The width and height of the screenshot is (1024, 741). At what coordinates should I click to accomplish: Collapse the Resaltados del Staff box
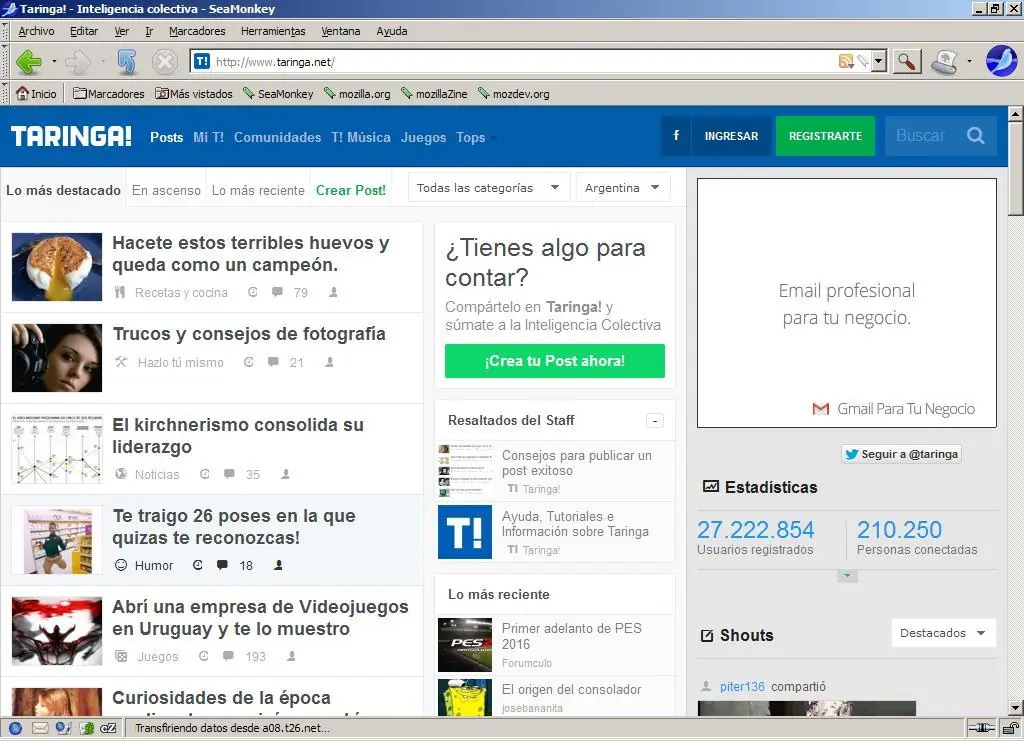655,421
